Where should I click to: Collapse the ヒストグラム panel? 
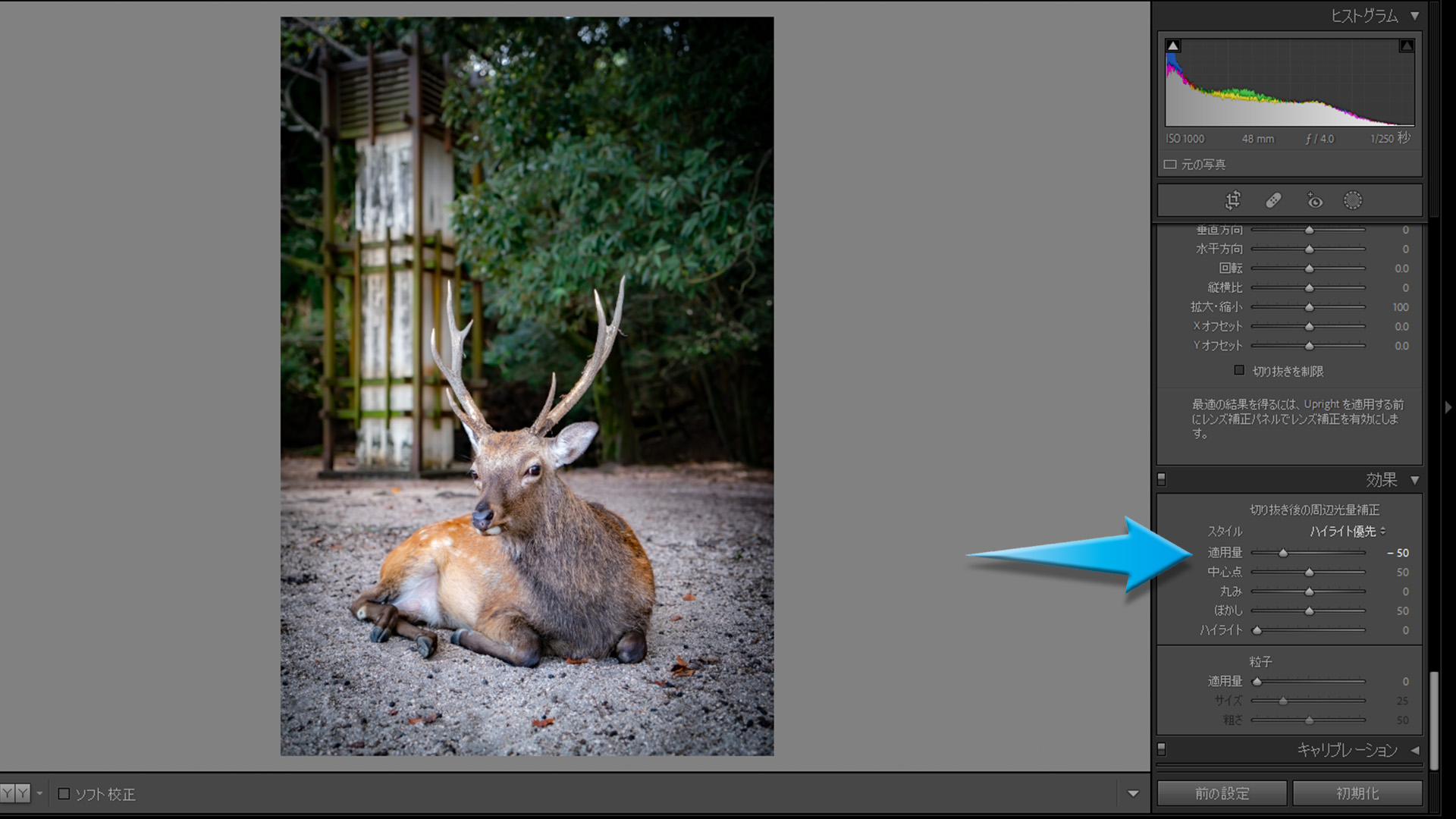[1414, 16]
